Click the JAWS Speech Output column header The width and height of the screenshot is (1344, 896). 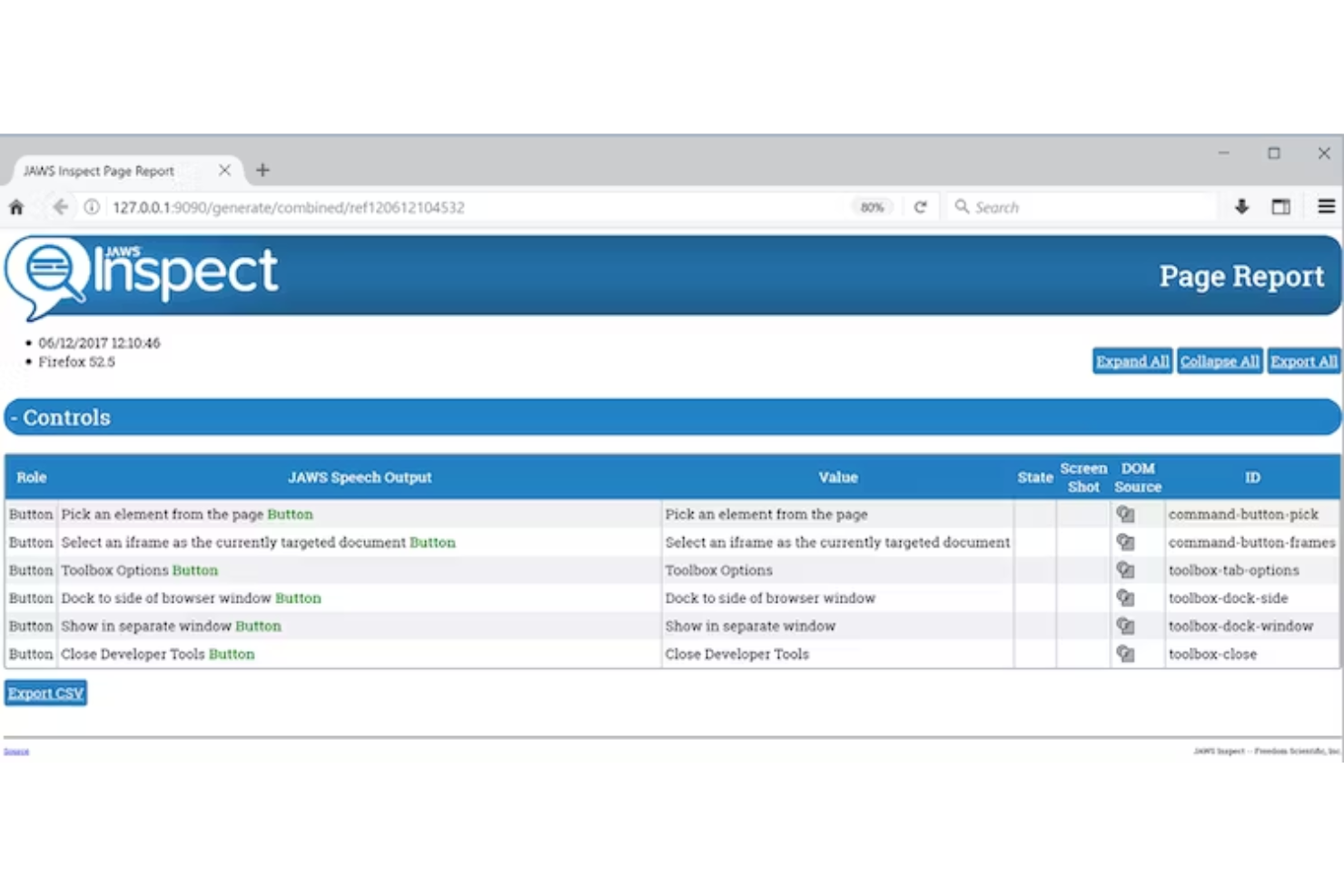360,478
